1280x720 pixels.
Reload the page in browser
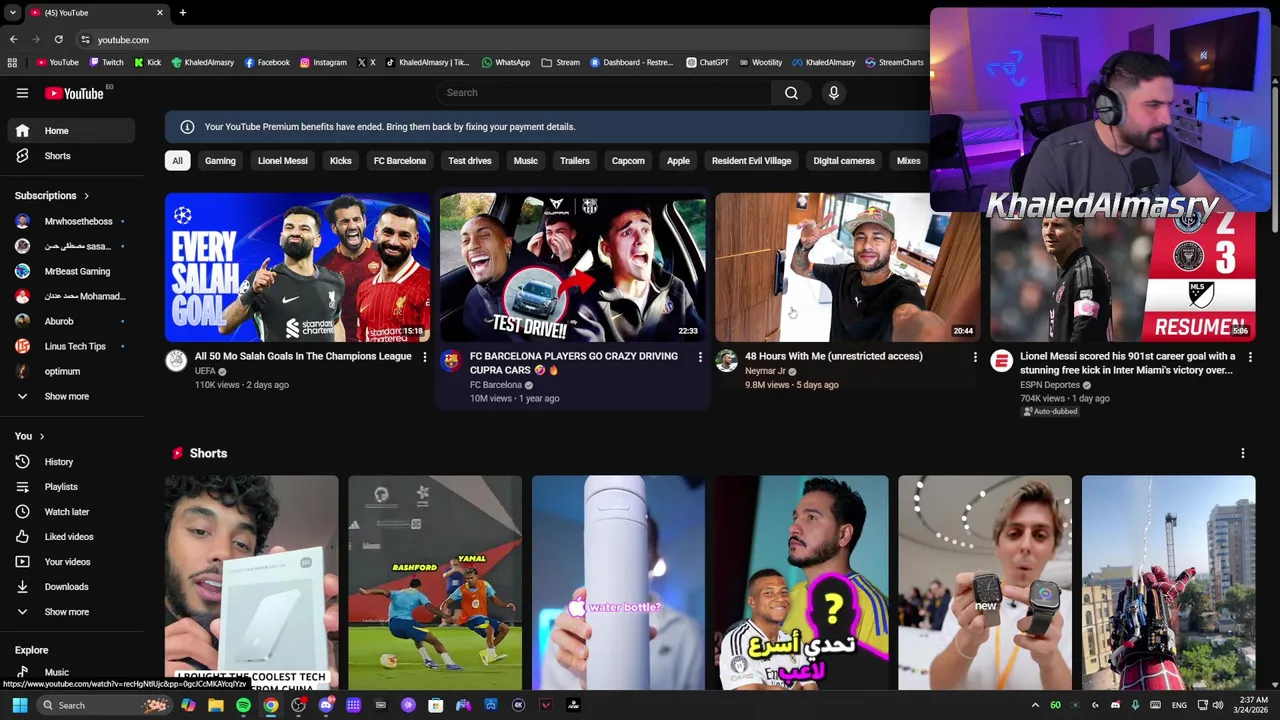pos(58,40)
